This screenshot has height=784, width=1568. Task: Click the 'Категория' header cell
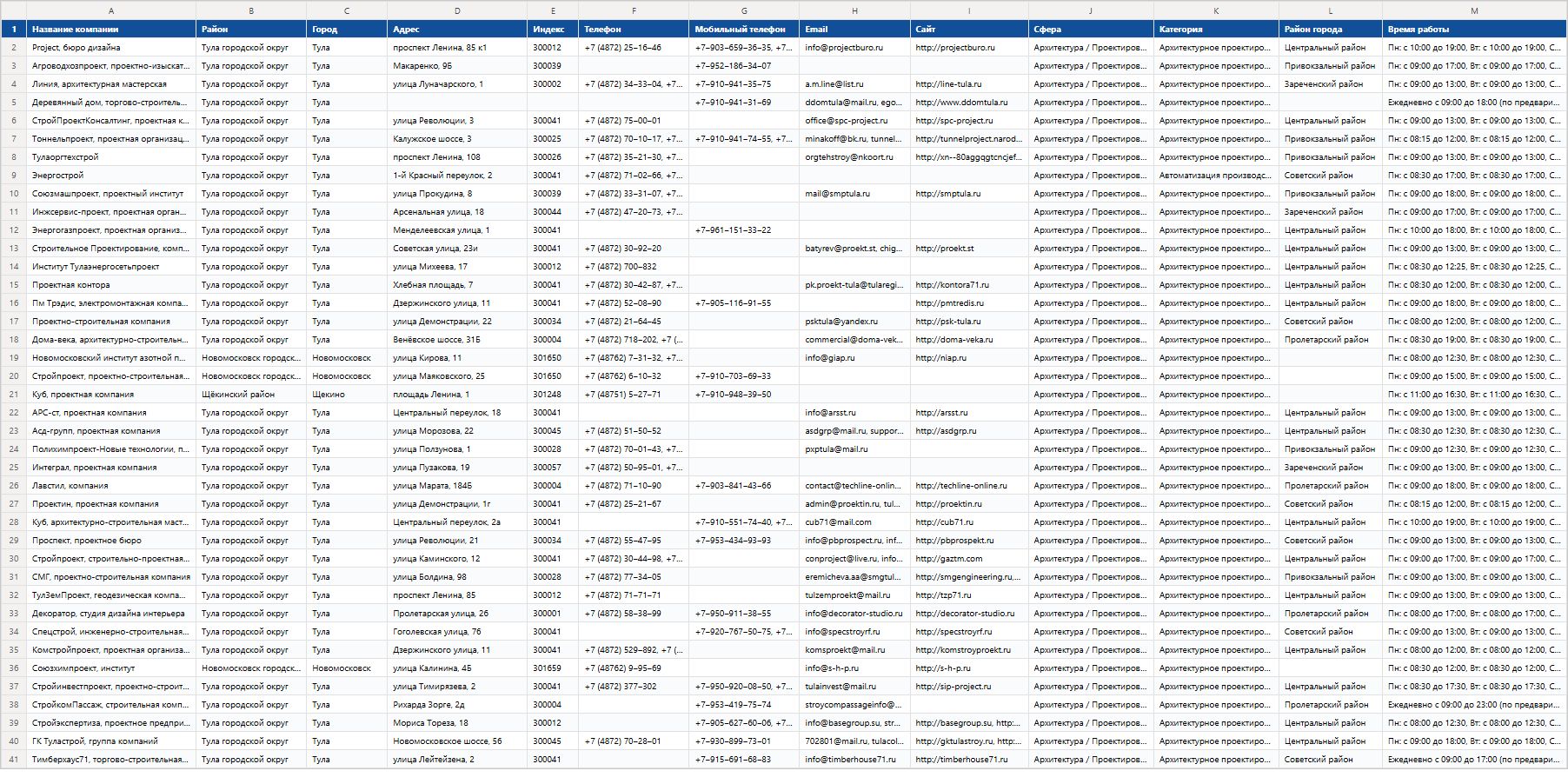coord(1216,29)
